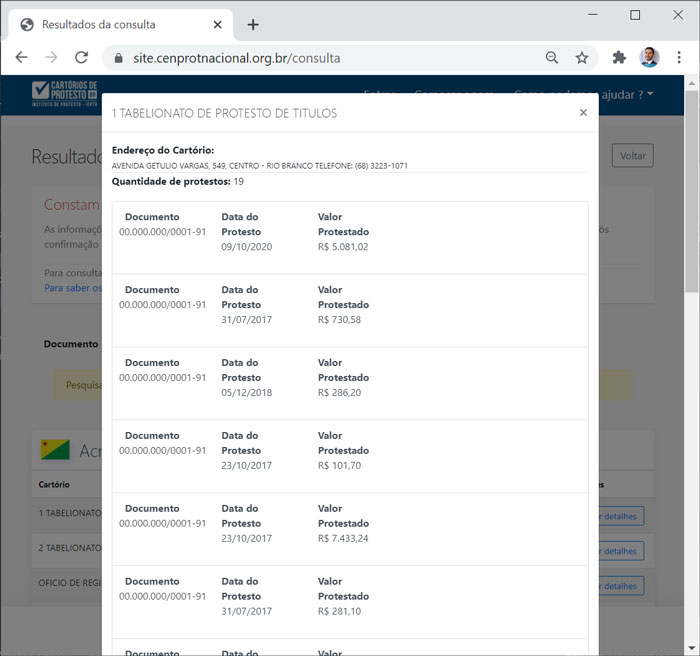Open detalhes for 1 TABELIONATO row
Image resolution: width=700 pixels, height=656 pixels.
(621, 516)
